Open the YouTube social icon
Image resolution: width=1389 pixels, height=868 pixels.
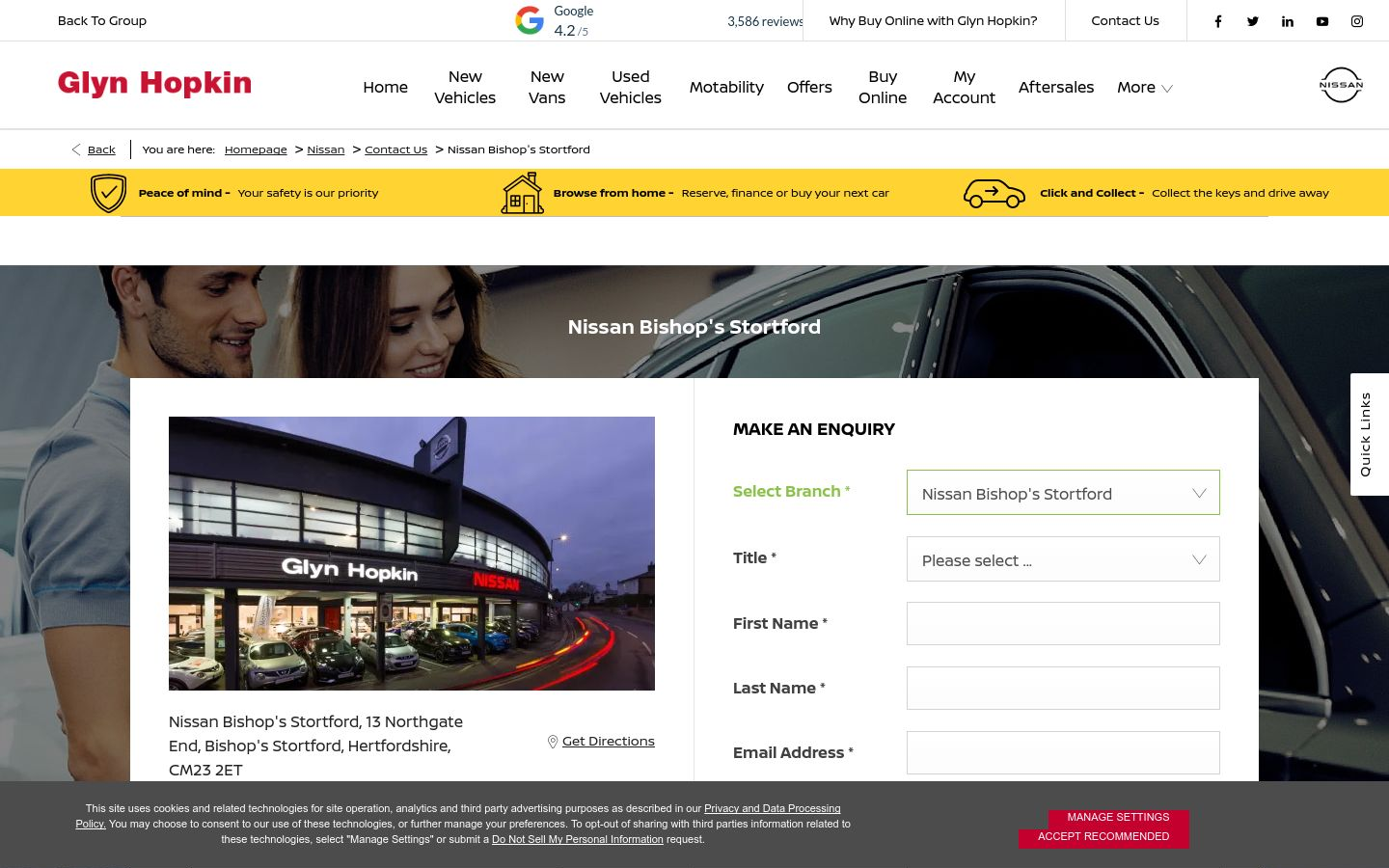coord(1322,21)
